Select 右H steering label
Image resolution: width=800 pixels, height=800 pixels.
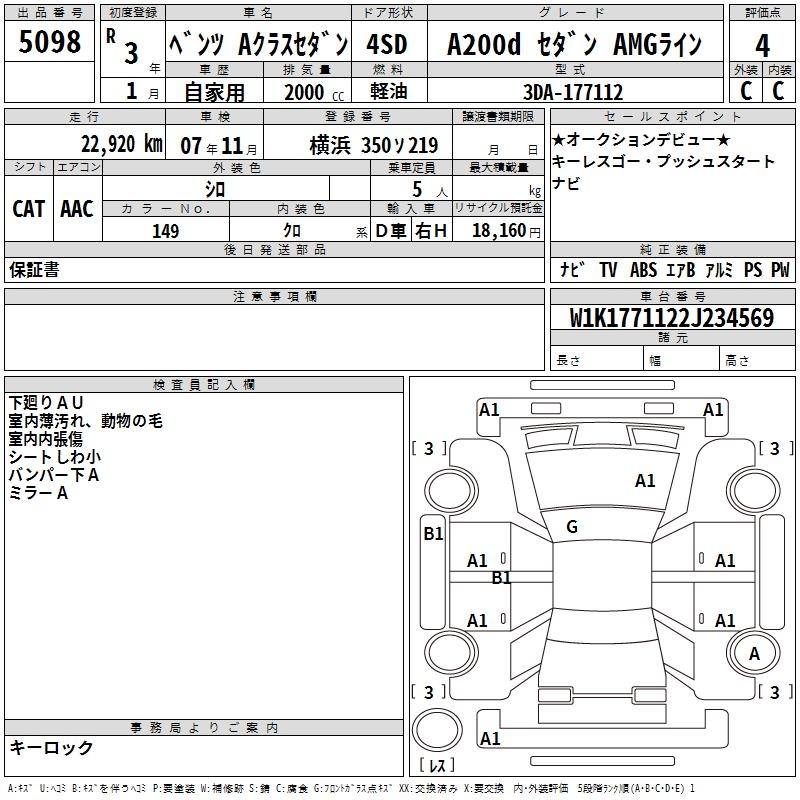pyautogui.click(x=431, y=231)
